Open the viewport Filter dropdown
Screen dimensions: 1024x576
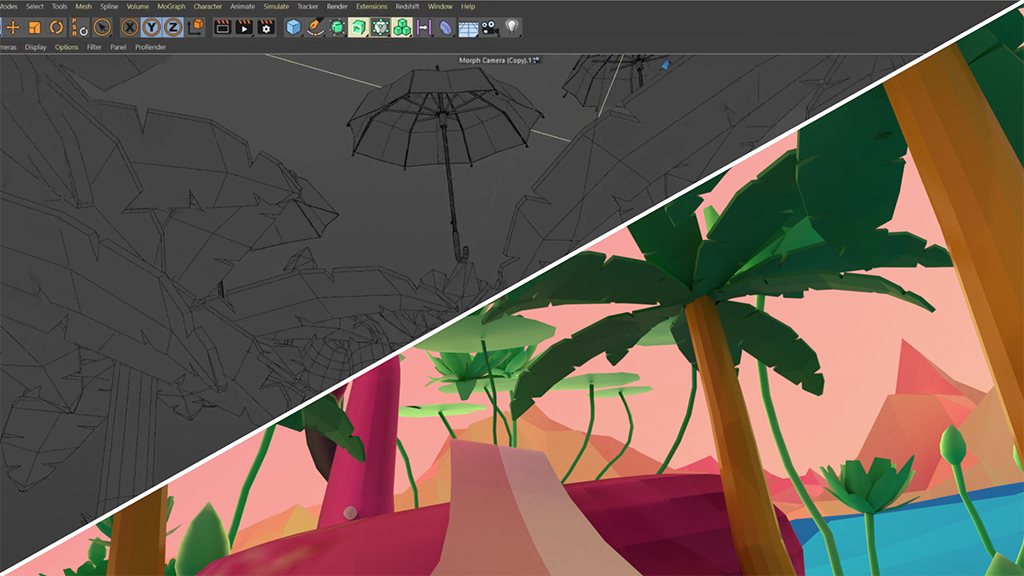tap(94, 47)
